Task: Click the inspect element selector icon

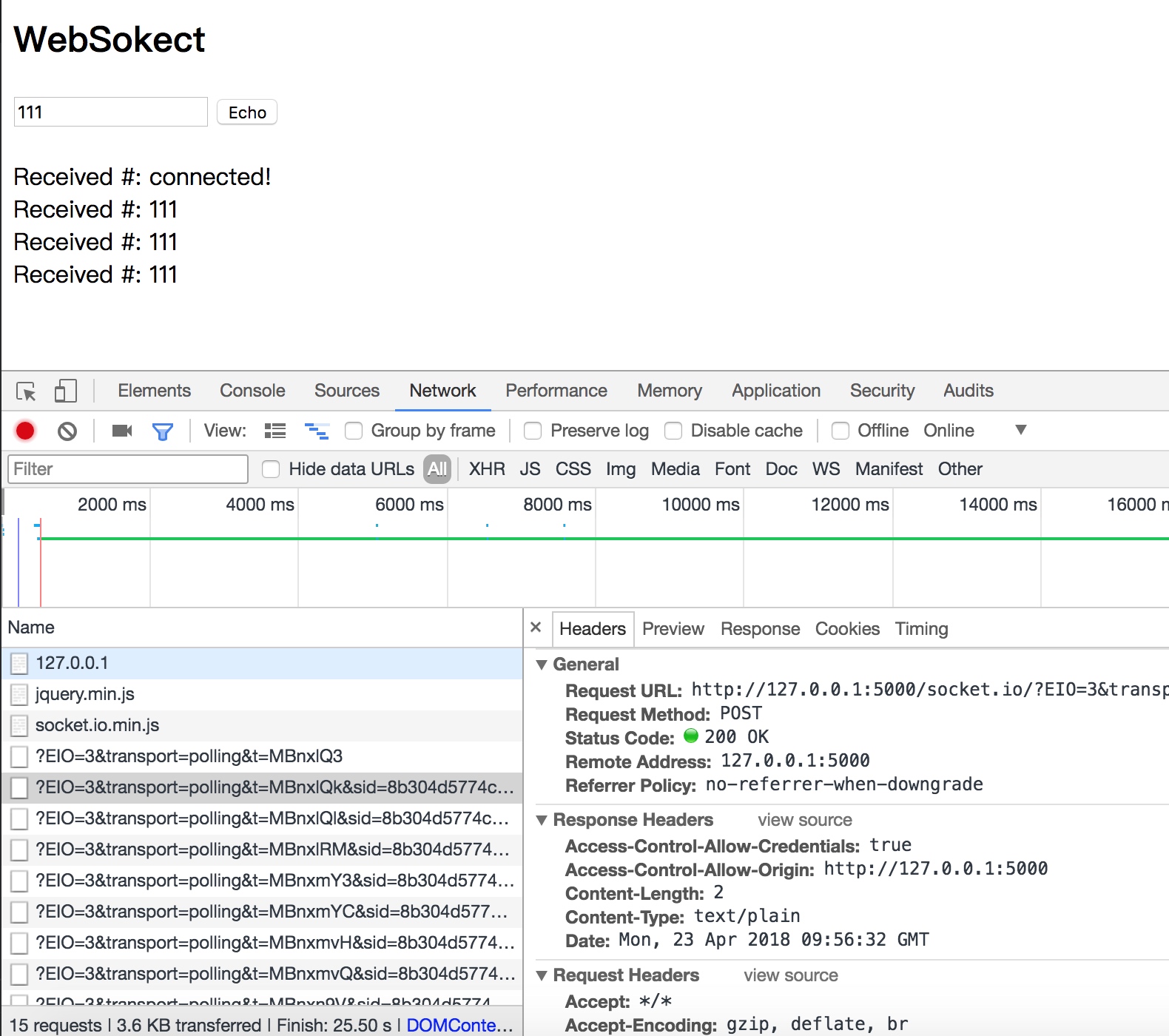Action: tap(26, 391)
